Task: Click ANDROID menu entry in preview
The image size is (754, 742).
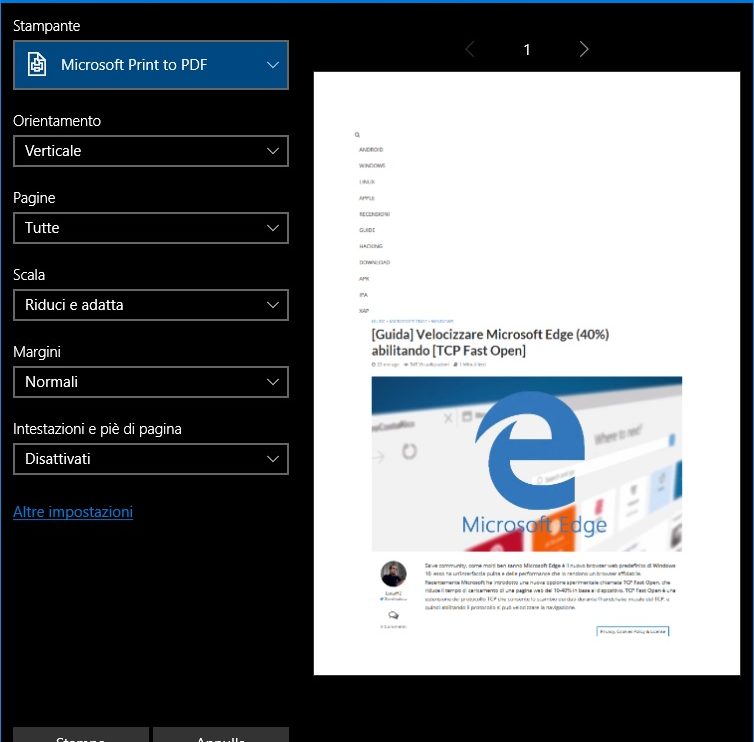Action: click(x=371, y=150)
